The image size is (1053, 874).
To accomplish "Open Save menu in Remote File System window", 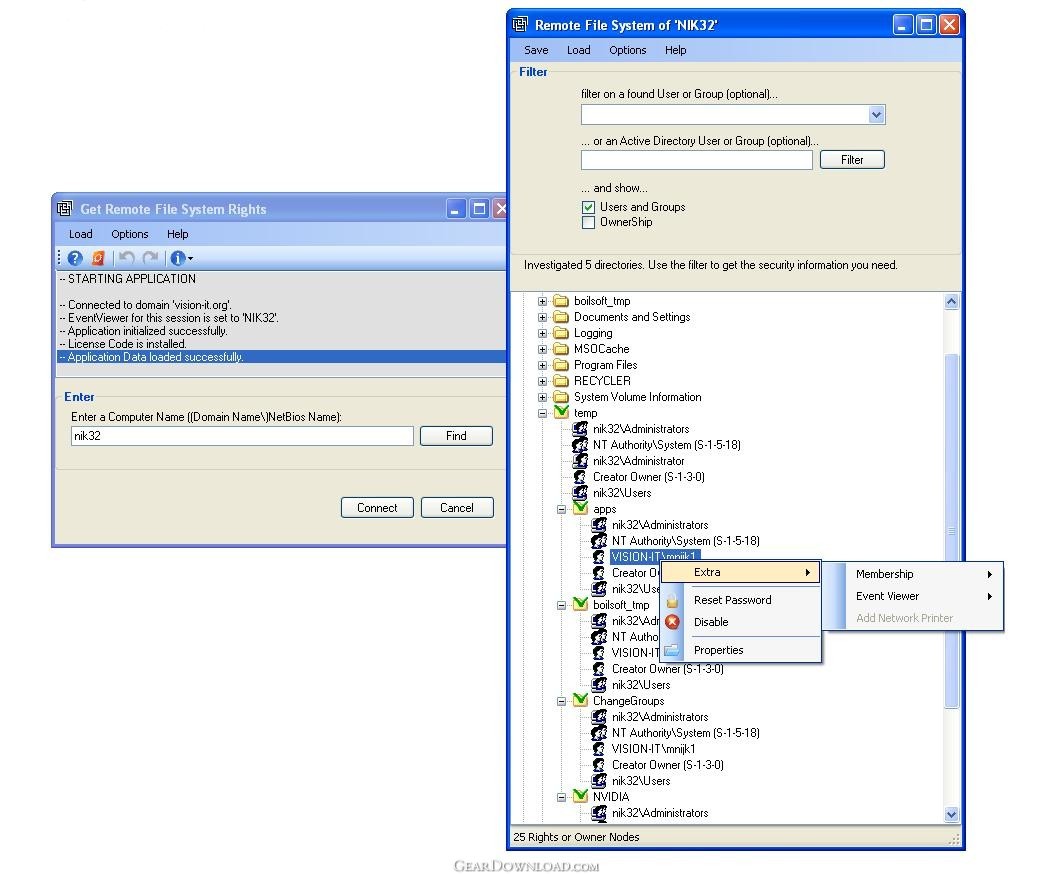I will pos(536,50).
